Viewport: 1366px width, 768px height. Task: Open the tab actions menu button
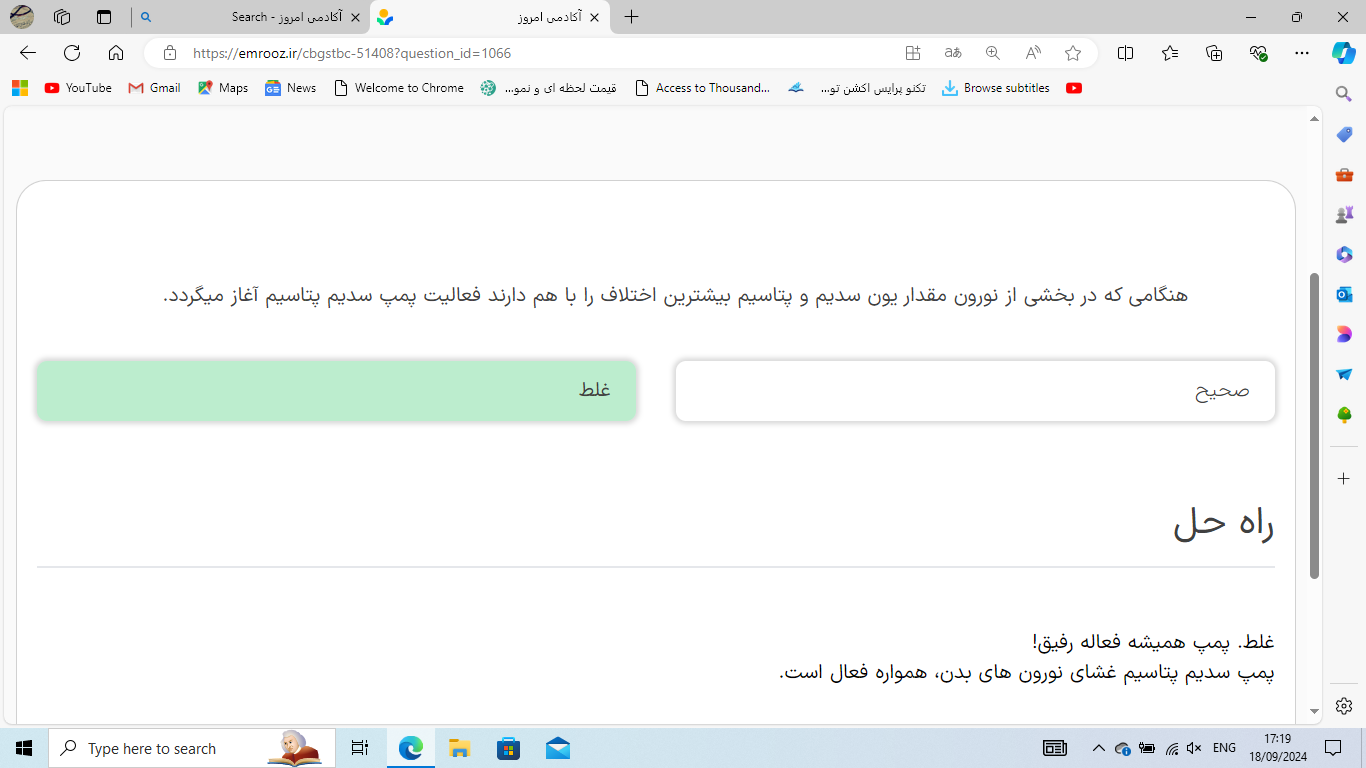(x=104, y=17)
